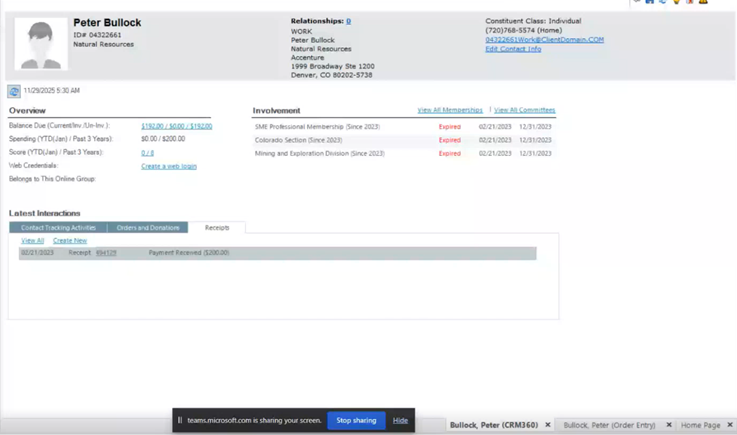Viewport: 737px width, 435px height.
Task: Click Peter Bullock's profile photo placeholder
Action: coord(41,44)
